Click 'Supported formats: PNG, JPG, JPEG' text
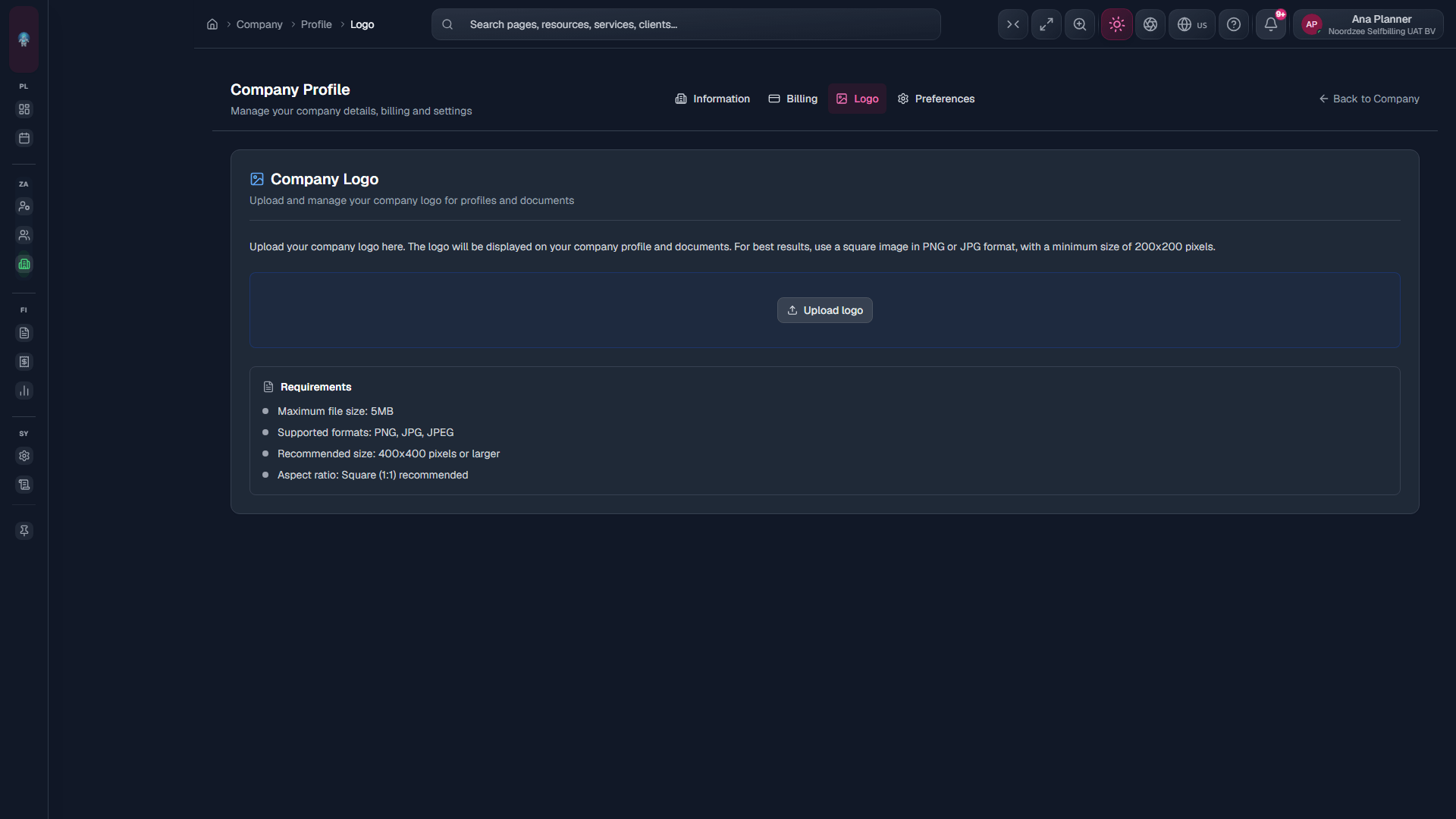The width and height of the screenshot is (1456, 819). pos(366,432)
